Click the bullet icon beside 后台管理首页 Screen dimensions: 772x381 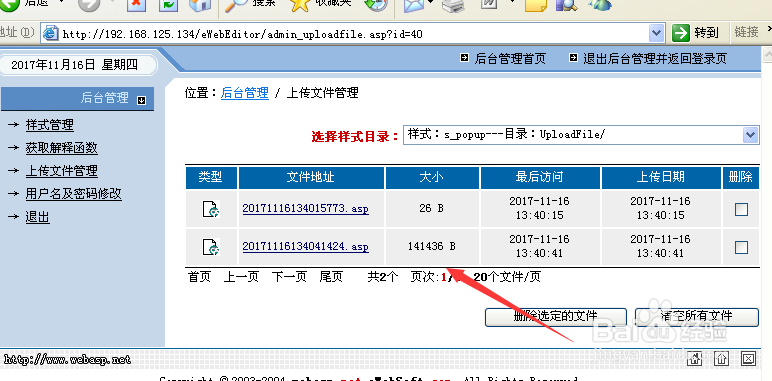[x=464, y=58]
